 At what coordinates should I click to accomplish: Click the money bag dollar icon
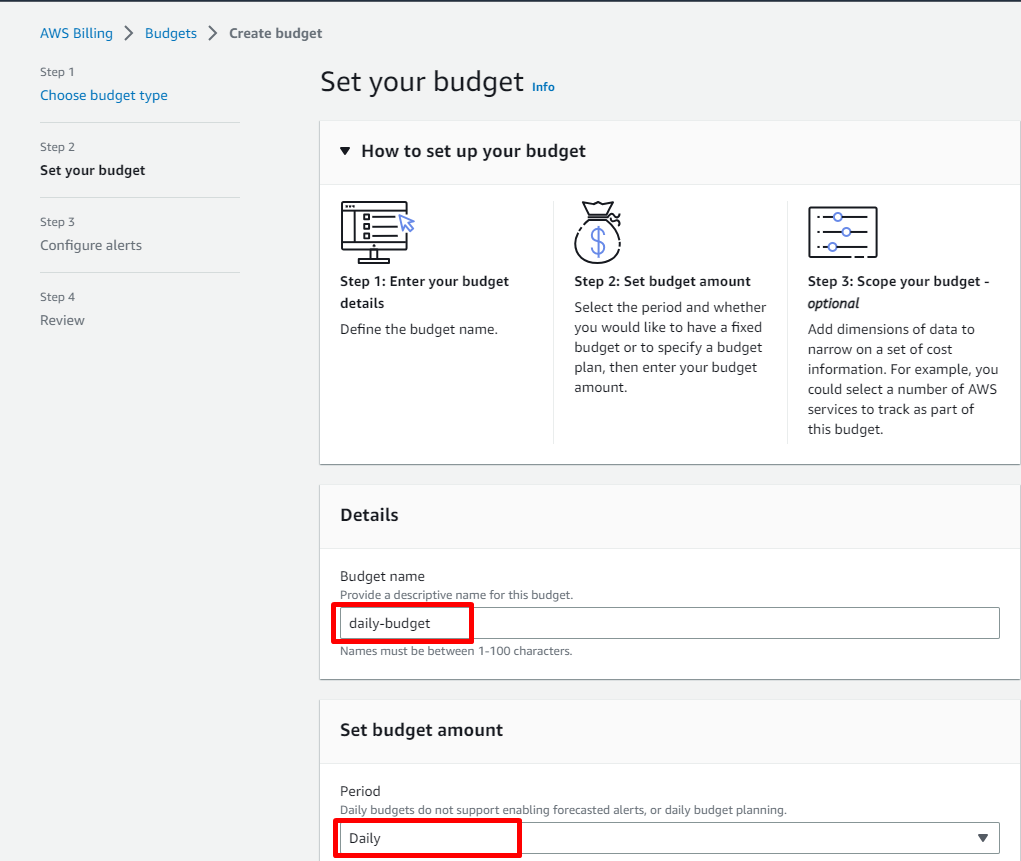click(x=597, y=232)
